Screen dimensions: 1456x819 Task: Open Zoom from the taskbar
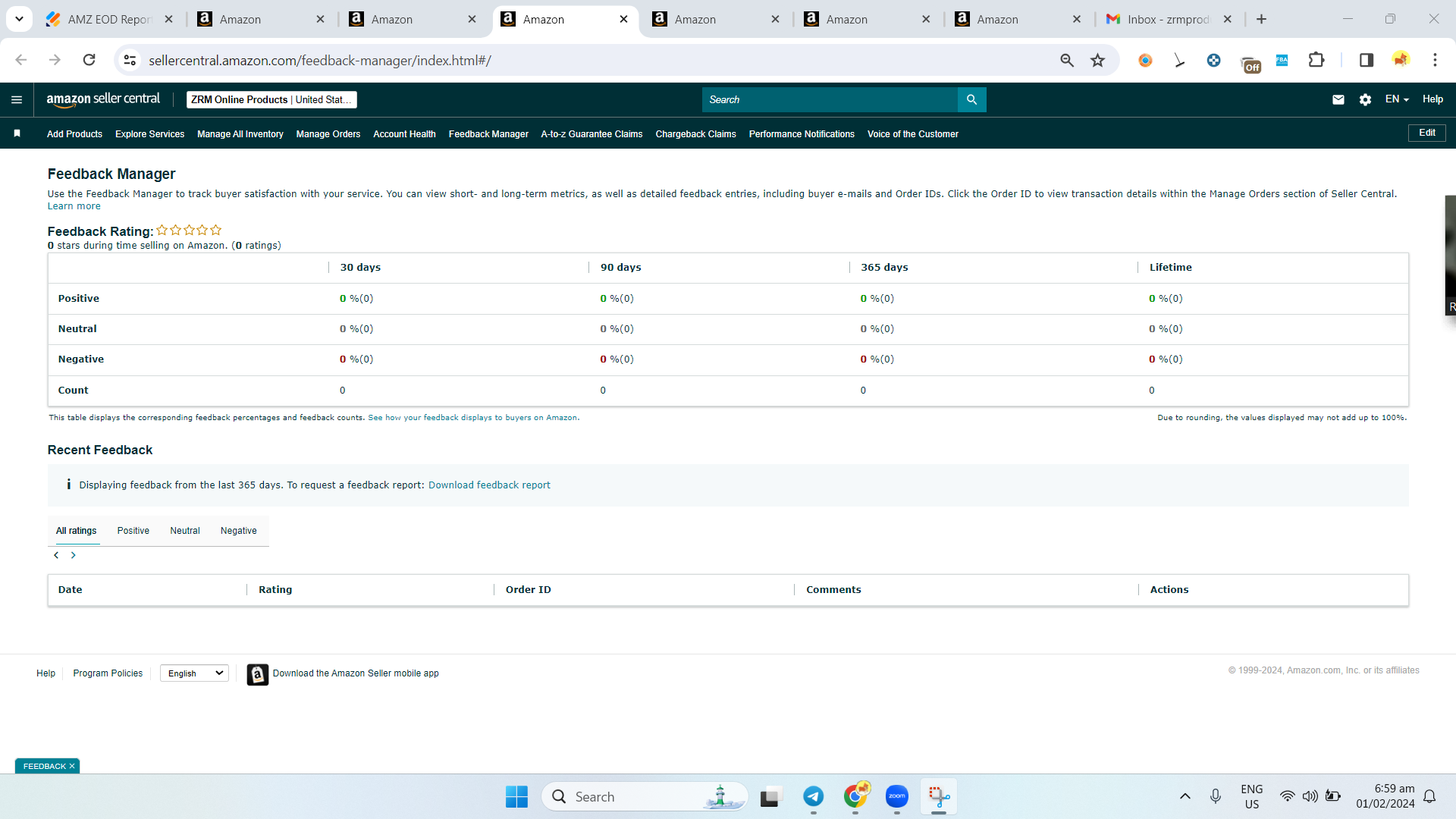click(x=897, y=796)
